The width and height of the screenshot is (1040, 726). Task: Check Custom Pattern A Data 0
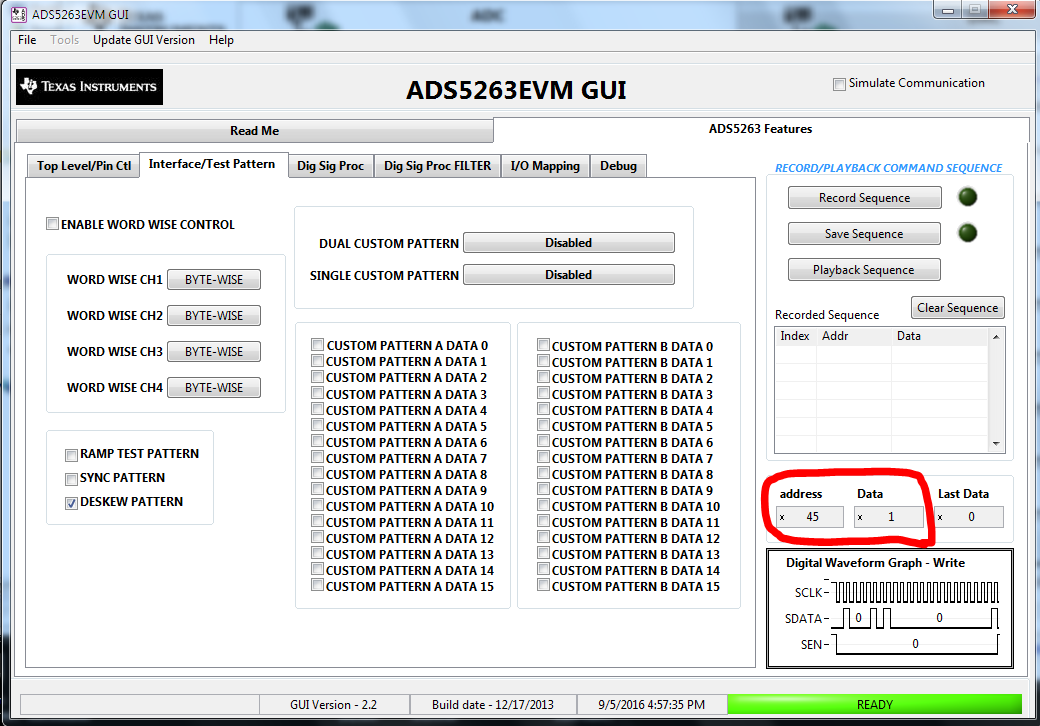coord(318,345)
